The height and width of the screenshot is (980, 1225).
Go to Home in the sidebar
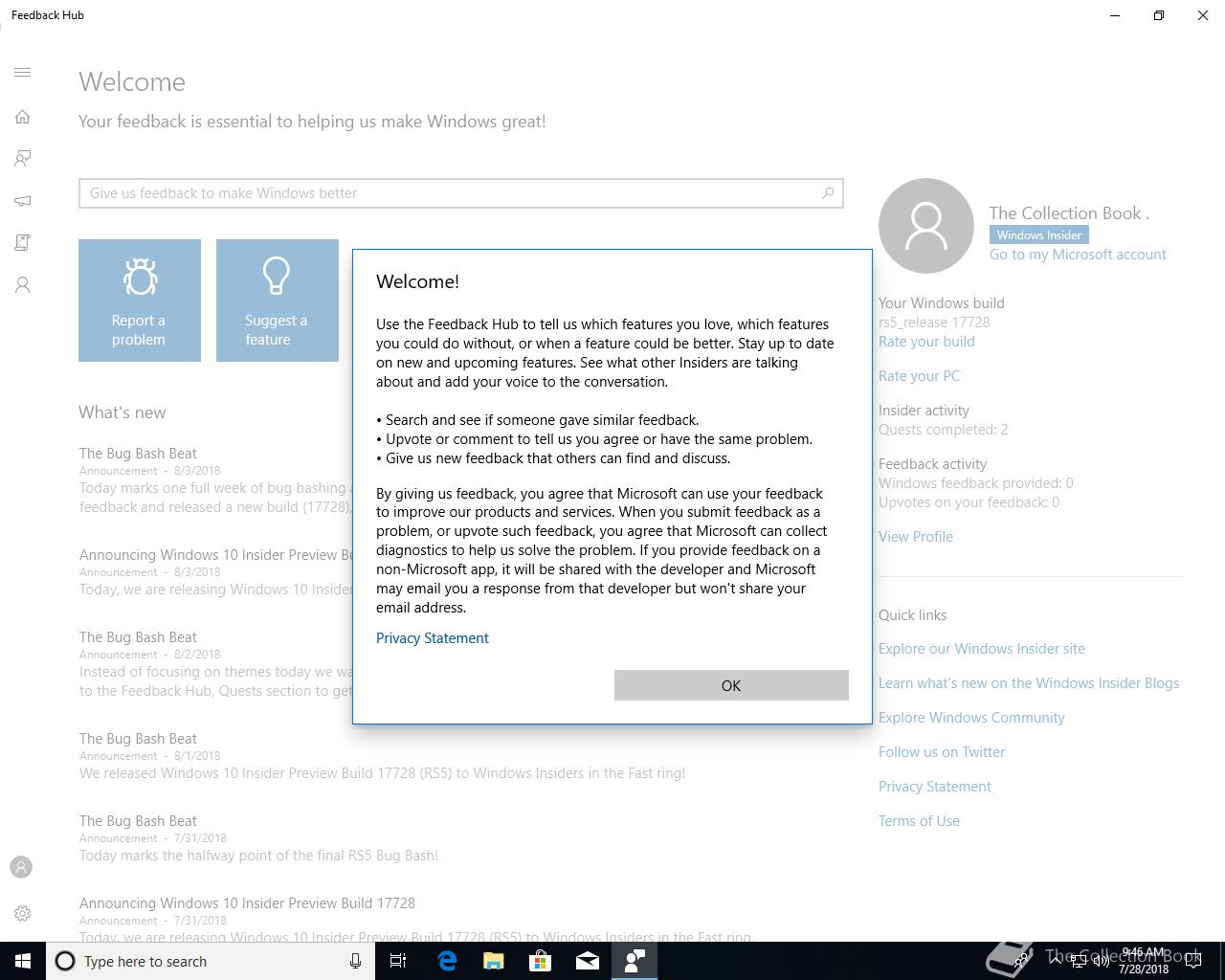[x=23, y=117]
